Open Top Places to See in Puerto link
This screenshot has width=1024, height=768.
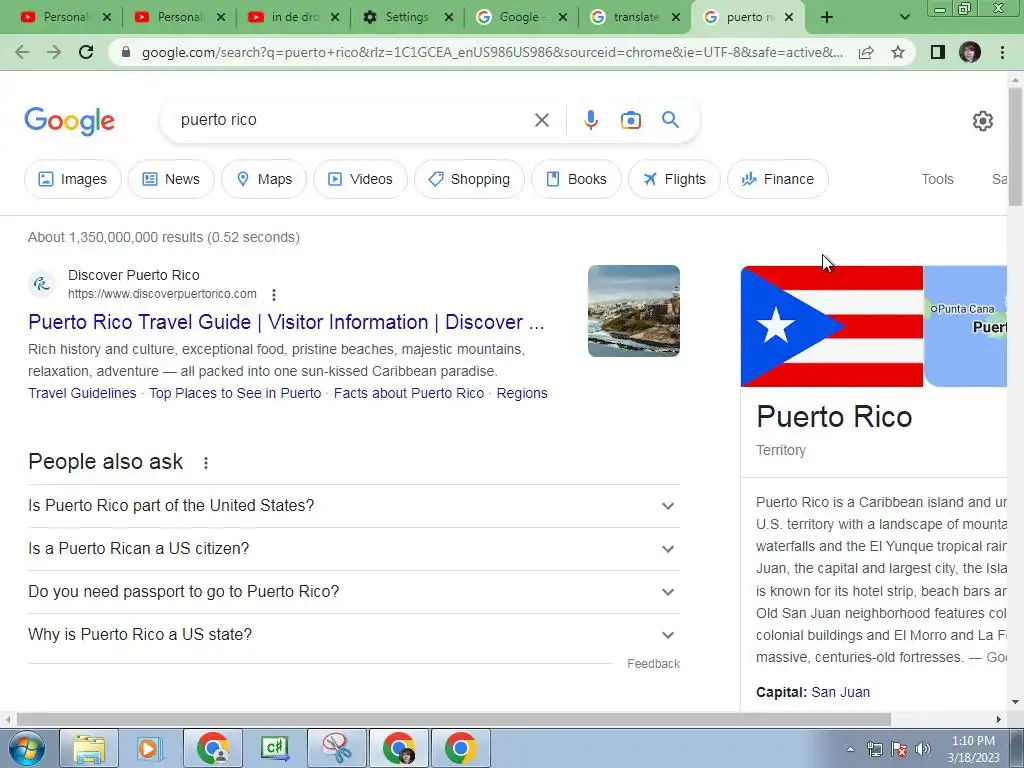pyautogui.click(x=235, y=393)
